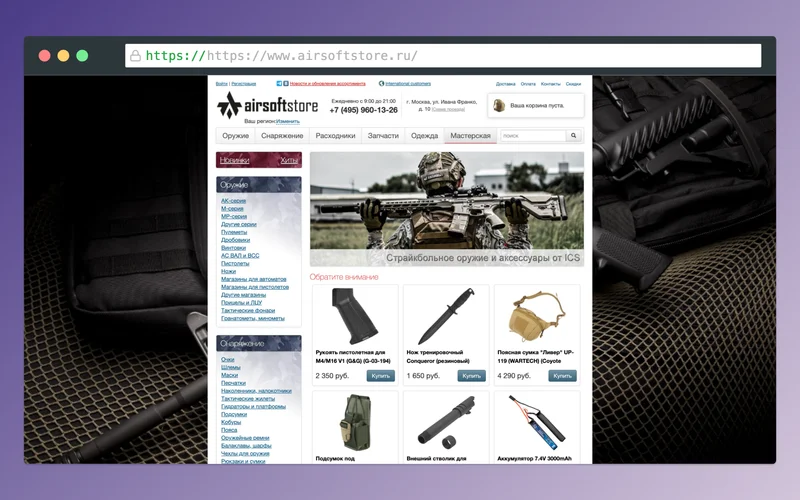Open the Контакты link
Image resolution: width=800 pixels, height=500 pixels.
tap(551, 84)
